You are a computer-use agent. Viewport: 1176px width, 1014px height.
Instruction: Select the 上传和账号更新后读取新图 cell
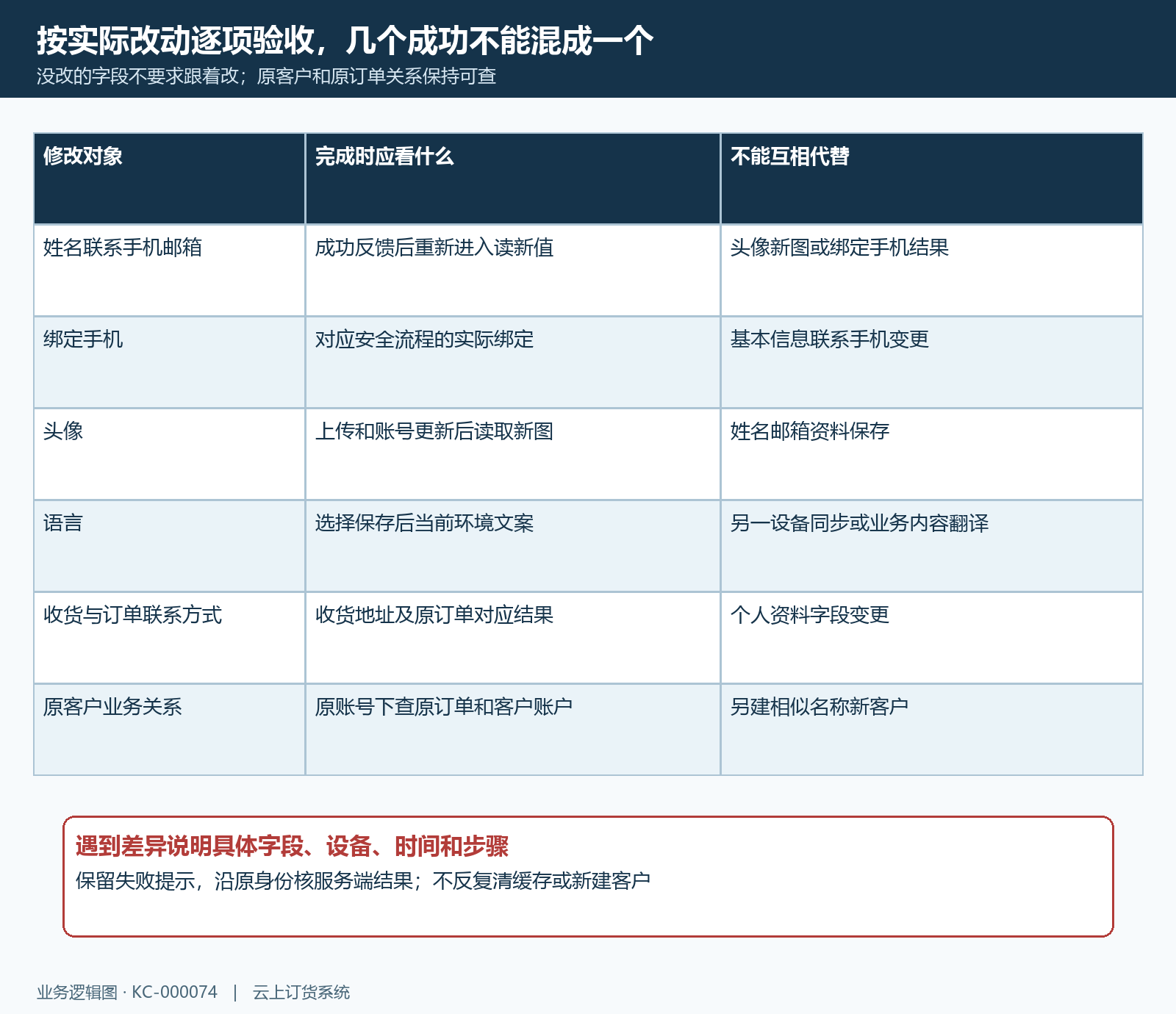[x=512, y=454]
